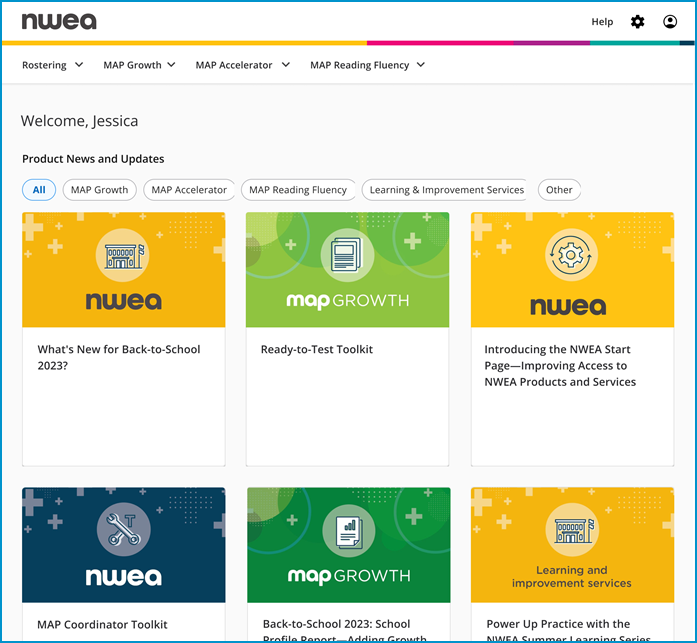Open the user account profile icon
Image resolution: width=697 pixels, height=643 pixels.
coord(670,21)
